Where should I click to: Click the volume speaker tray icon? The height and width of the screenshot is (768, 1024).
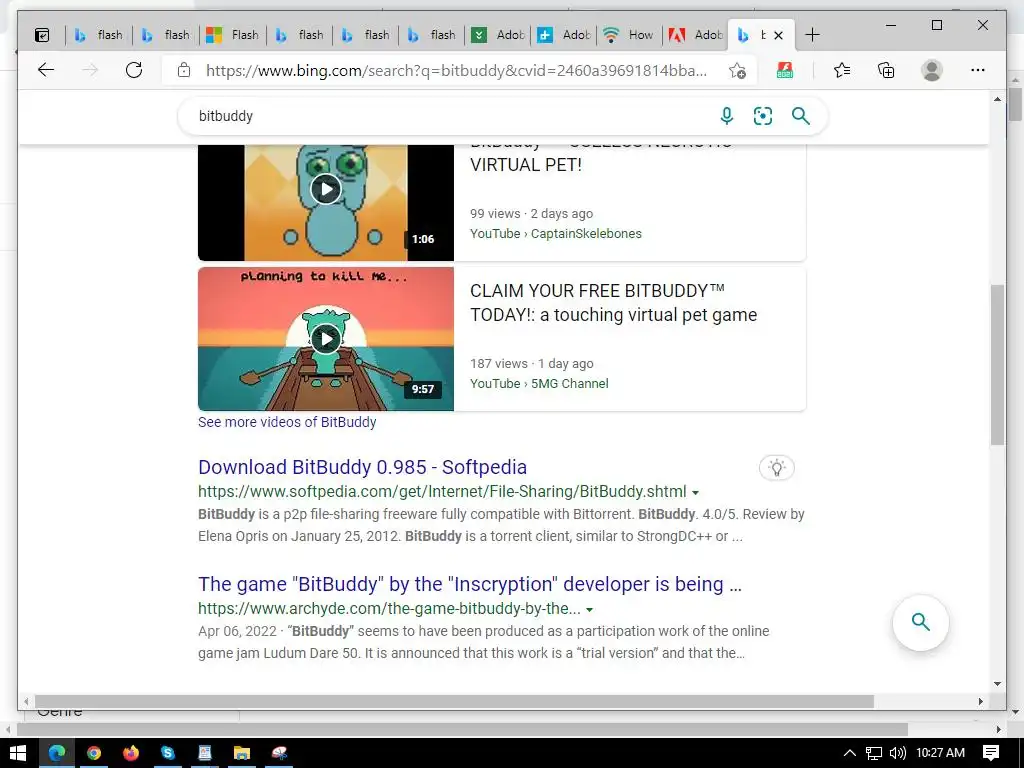[898, 753]
